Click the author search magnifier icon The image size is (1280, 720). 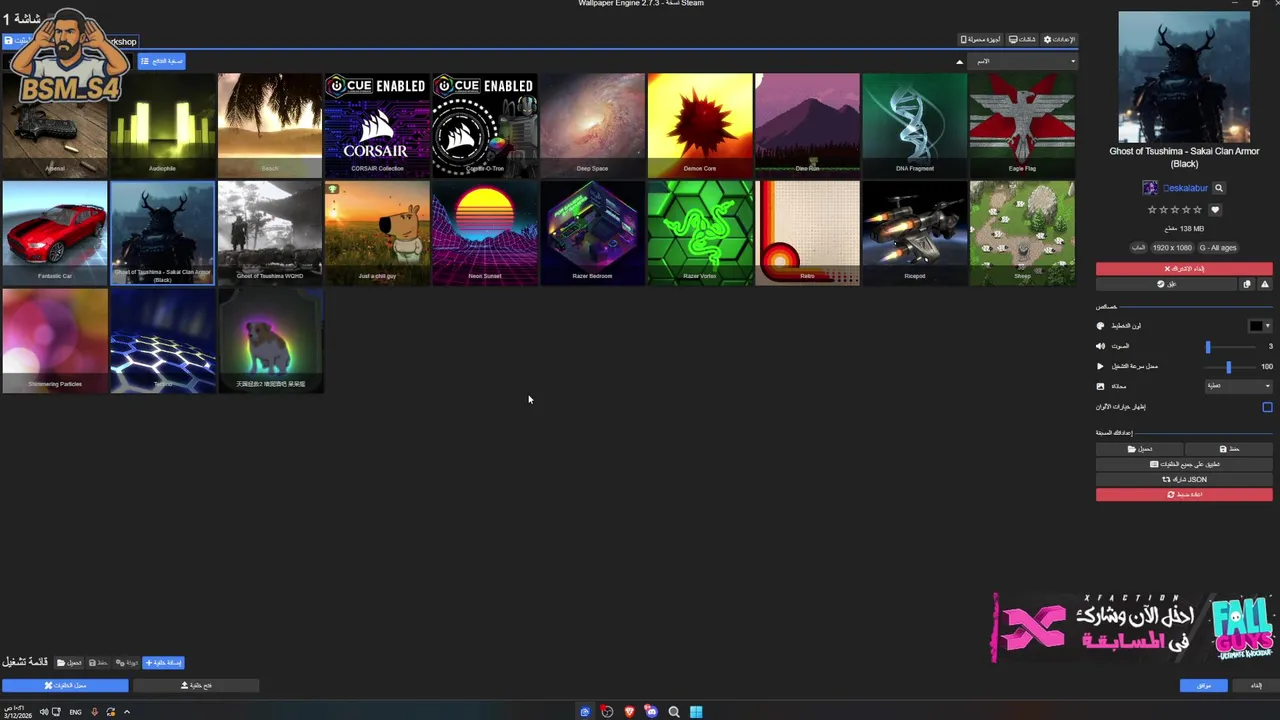pos(1218,188)
